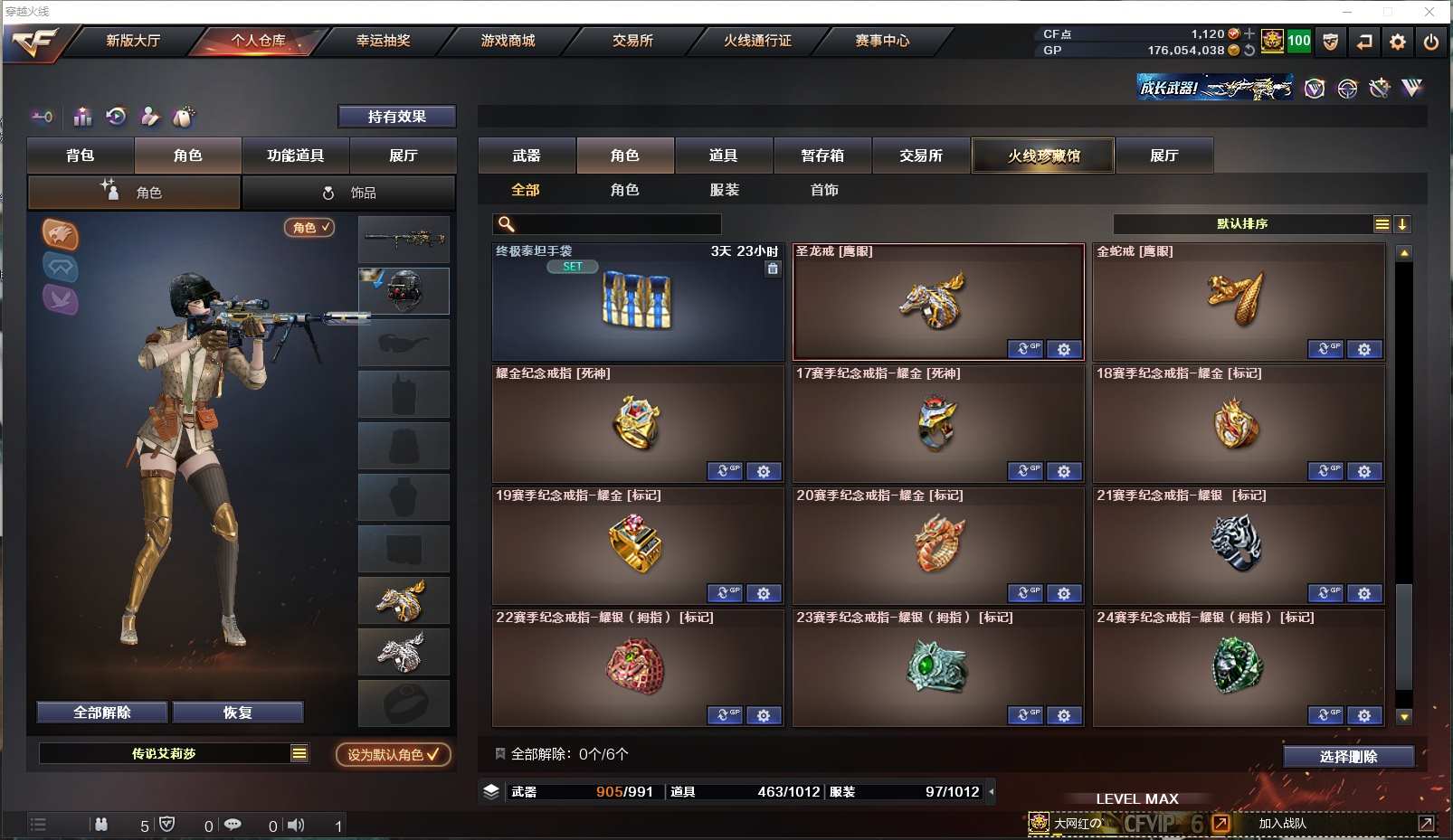Click the trash icon on 终极泰坦手袋 item
This screenshot has height=840, width=1453.
(x=773, y=269)
